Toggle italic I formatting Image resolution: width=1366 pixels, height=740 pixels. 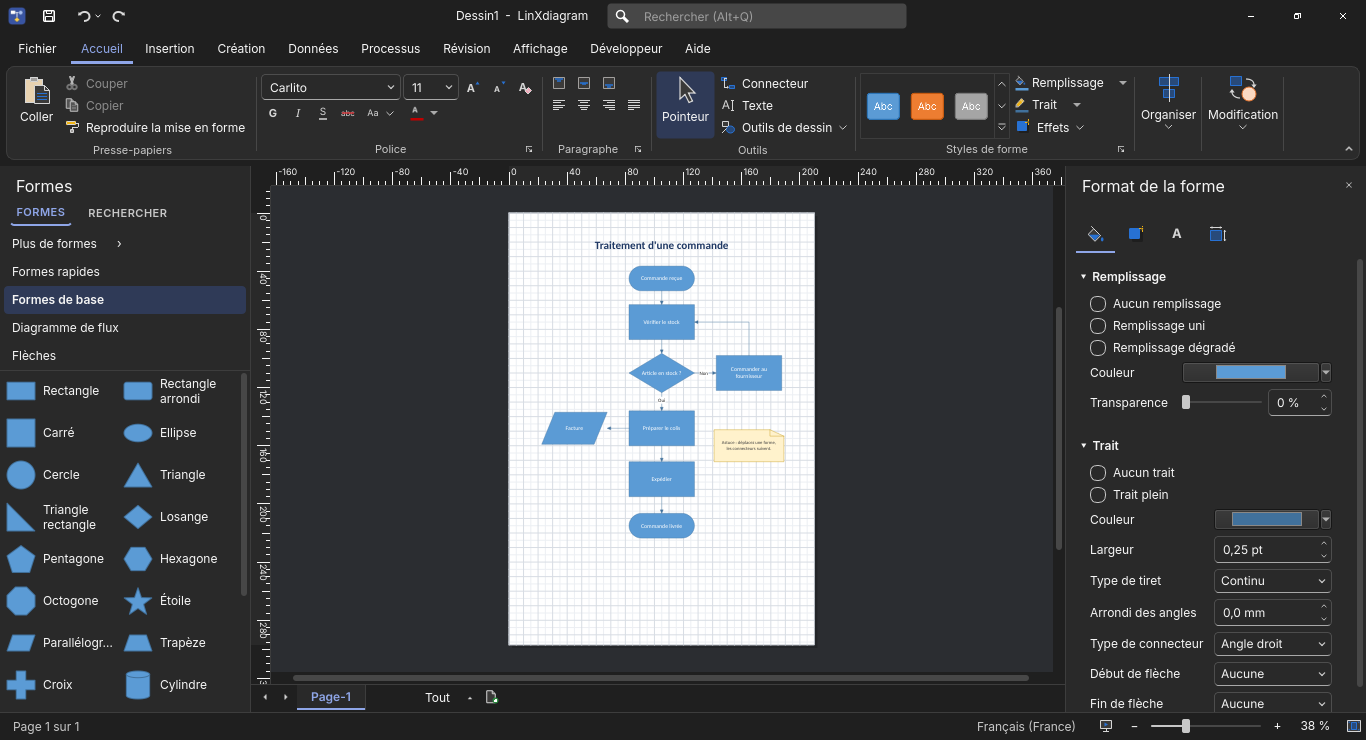tap(298, 113)
